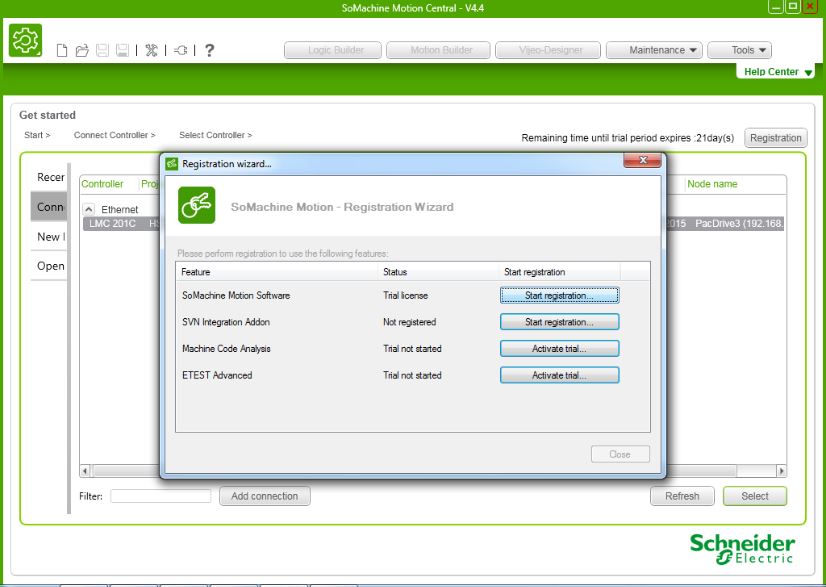Start registration for SoMachine Motion Software
This screenshot has width=826, height=587.
(x=559, y=296)
